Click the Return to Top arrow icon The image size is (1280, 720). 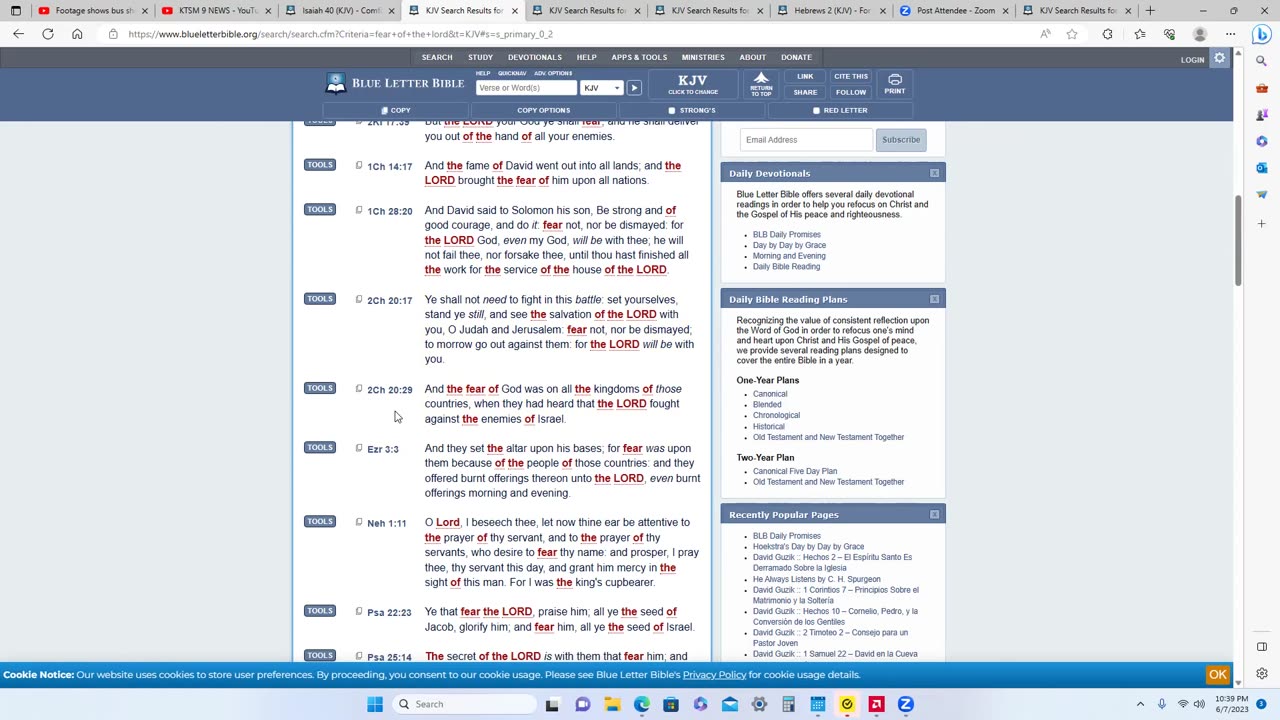761,84
